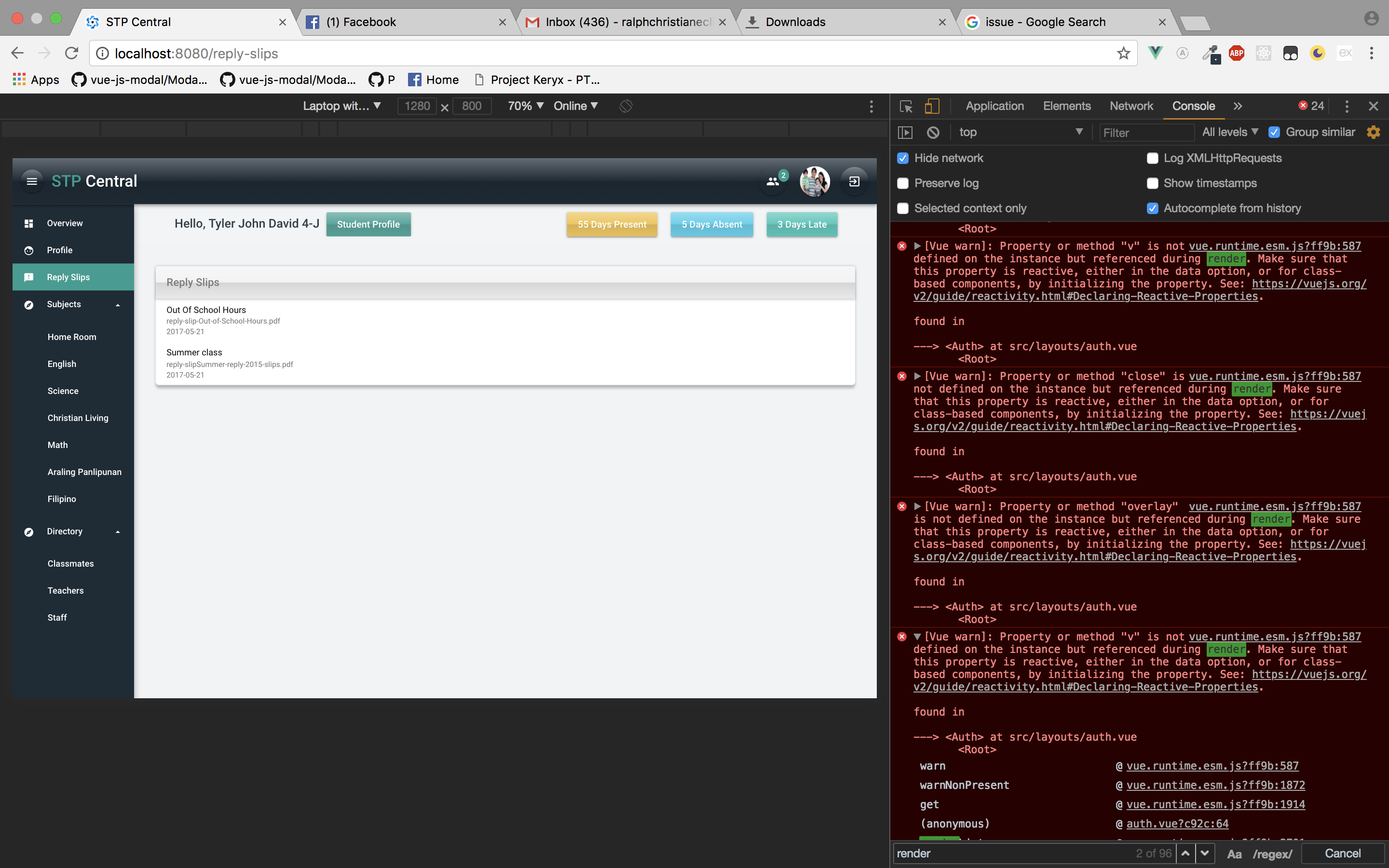This screenshot has height=868, width=1389.
Task: Open the Online throttling dropdown
Action: click(574, 106)
